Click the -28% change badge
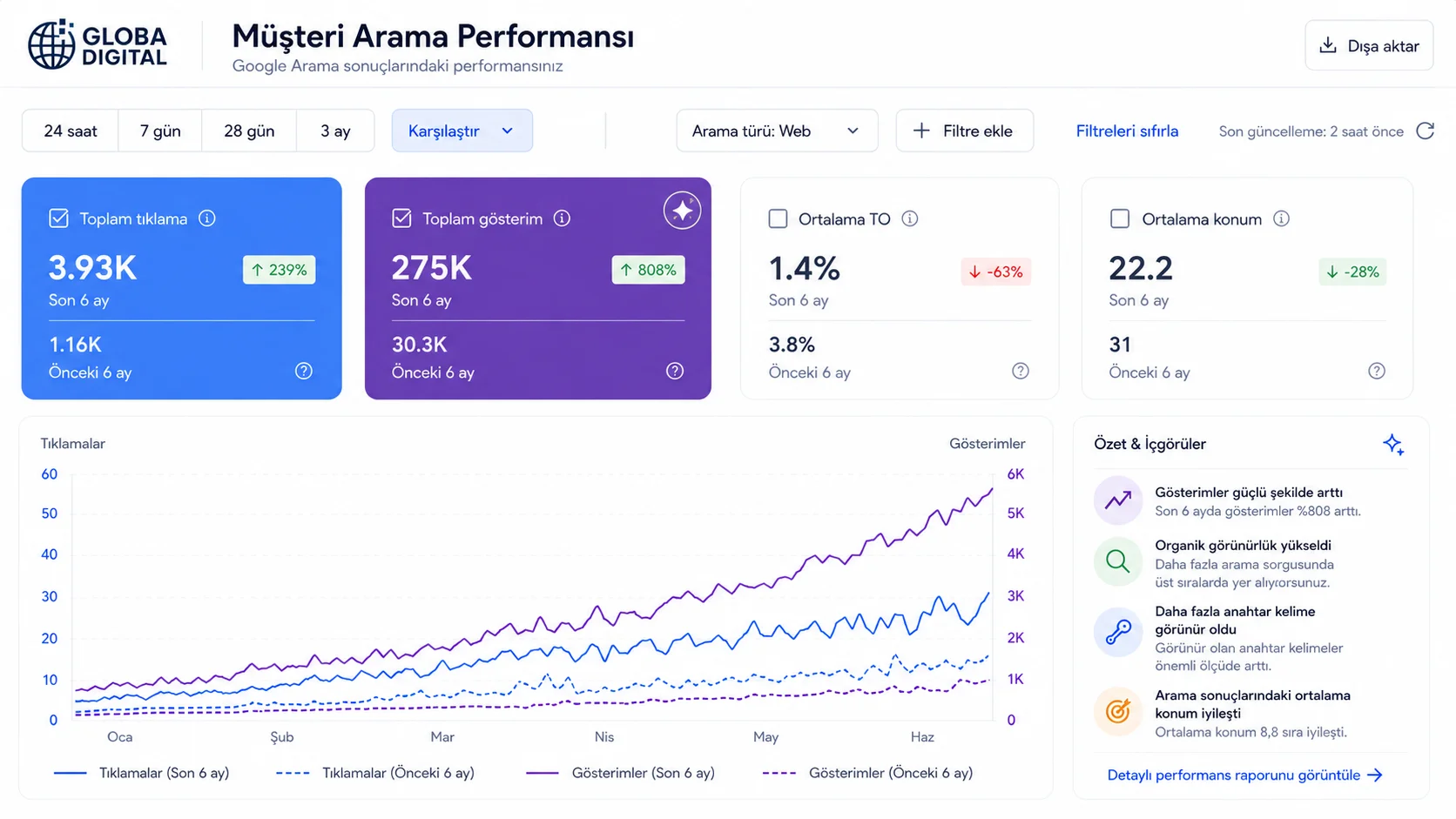1456x819 pixels. pyautogui.click(x=1352, y=272)
